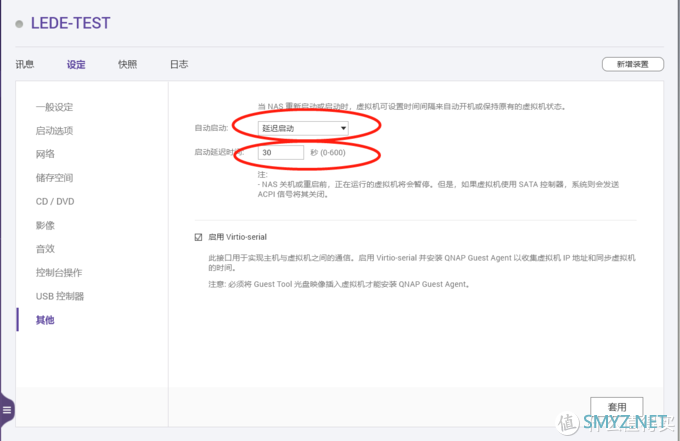Select 储存空间 in the settings sidebar
The width and height of the screenshot is (680, 441).
(54, 178)
